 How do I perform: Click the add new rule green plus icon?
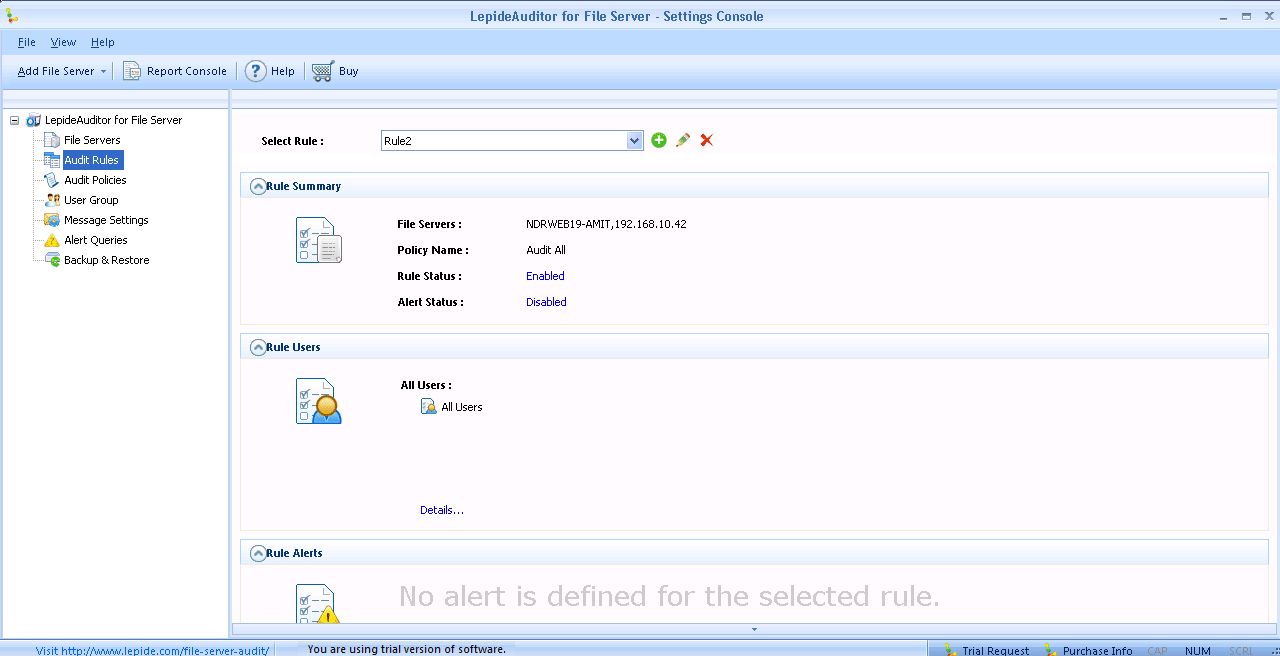pos(658,140)
